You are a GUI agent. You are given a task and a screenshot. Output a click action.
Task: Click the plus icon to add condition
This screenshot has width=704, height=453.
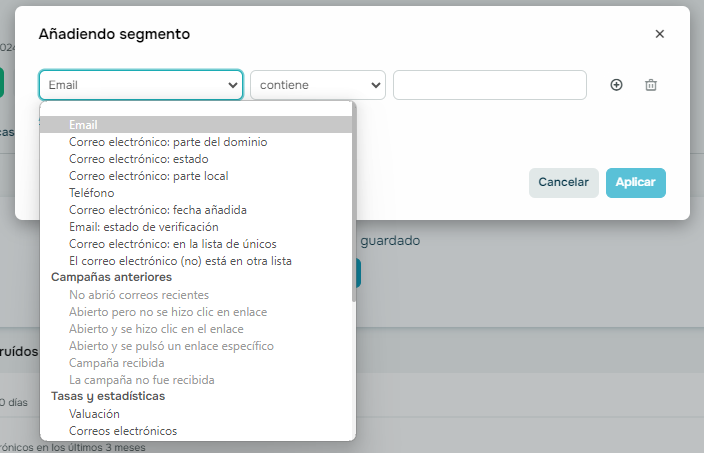click(x=616, y=85)
